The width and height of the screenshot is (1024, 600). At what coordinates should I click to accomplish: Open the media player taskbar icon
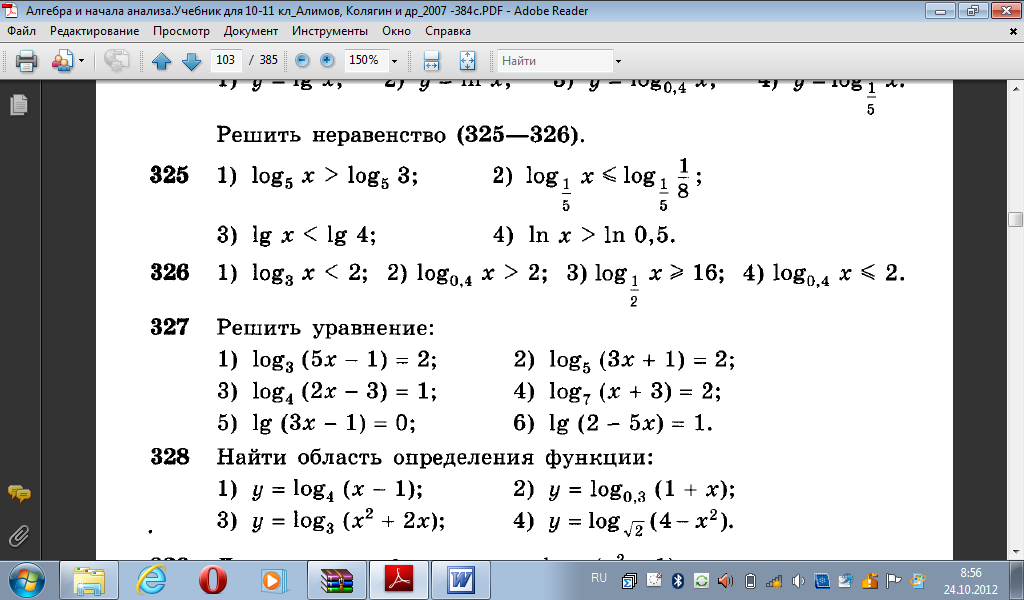[274, 580]
